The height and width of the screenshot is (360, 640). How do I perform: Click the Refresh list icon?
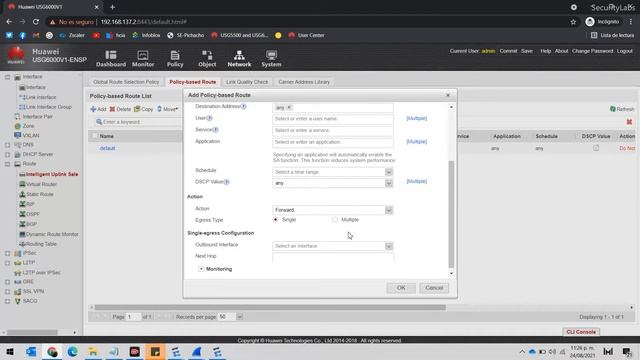[613, 109]
